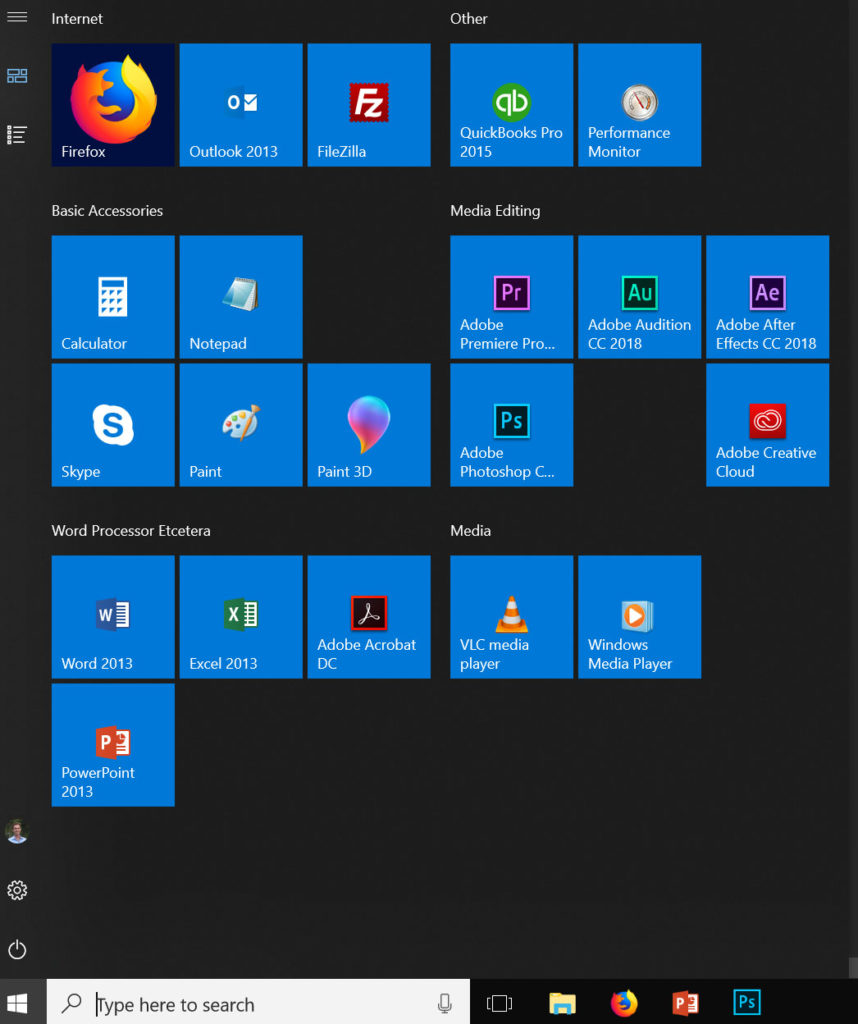This screenshot has height=1024, width=858.
Task: Launch Outlook 2013 tile
Action: 241,105
